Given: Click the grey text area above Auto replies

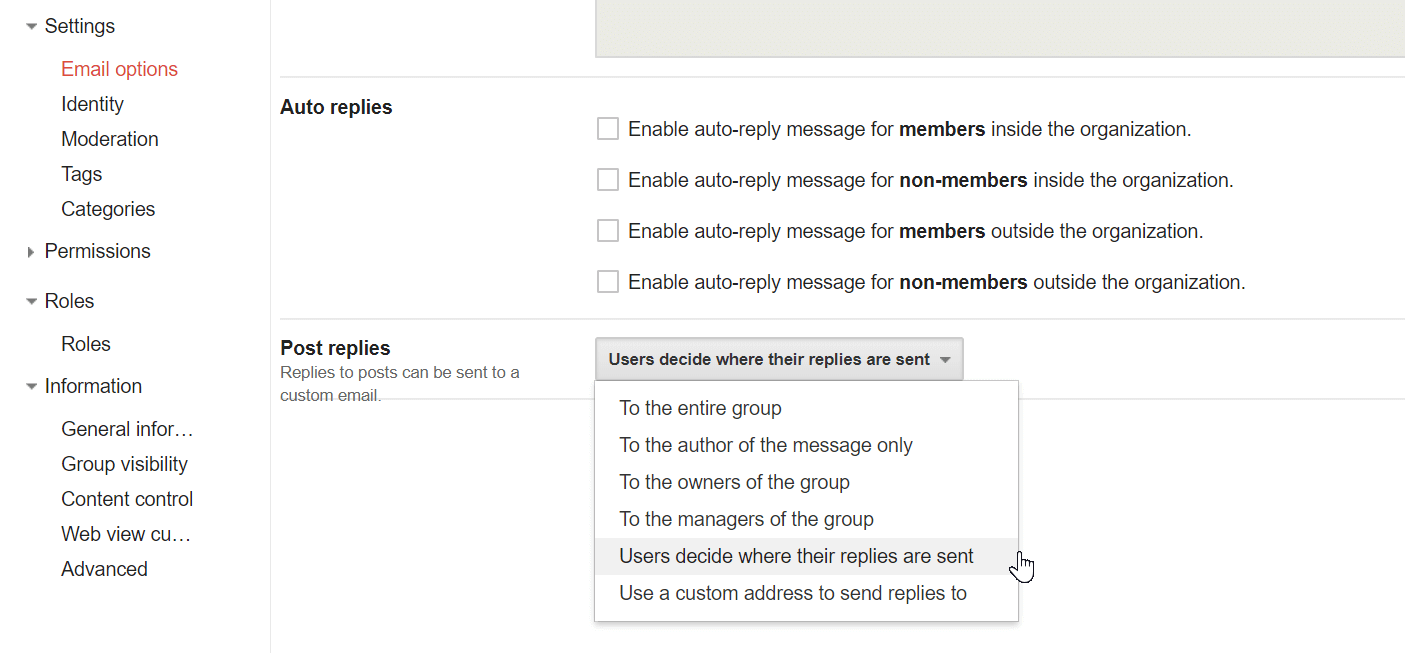Looking at the screenshot, I should coord(1000,28).
